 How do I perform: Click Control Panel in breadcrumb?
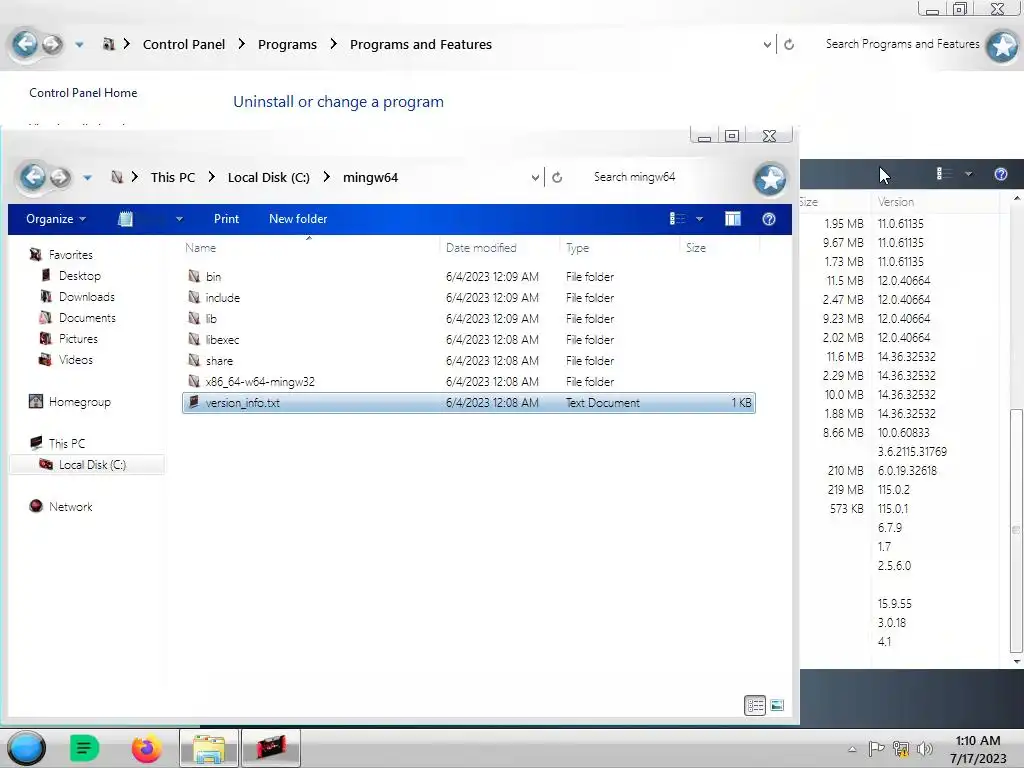[184, 44]
